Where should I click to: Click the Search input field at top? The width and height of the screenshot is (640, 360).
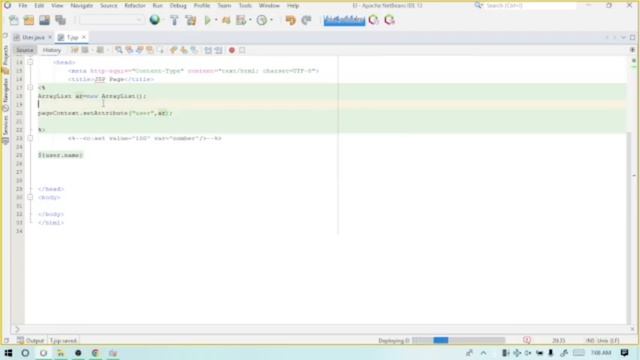[531, 6]
